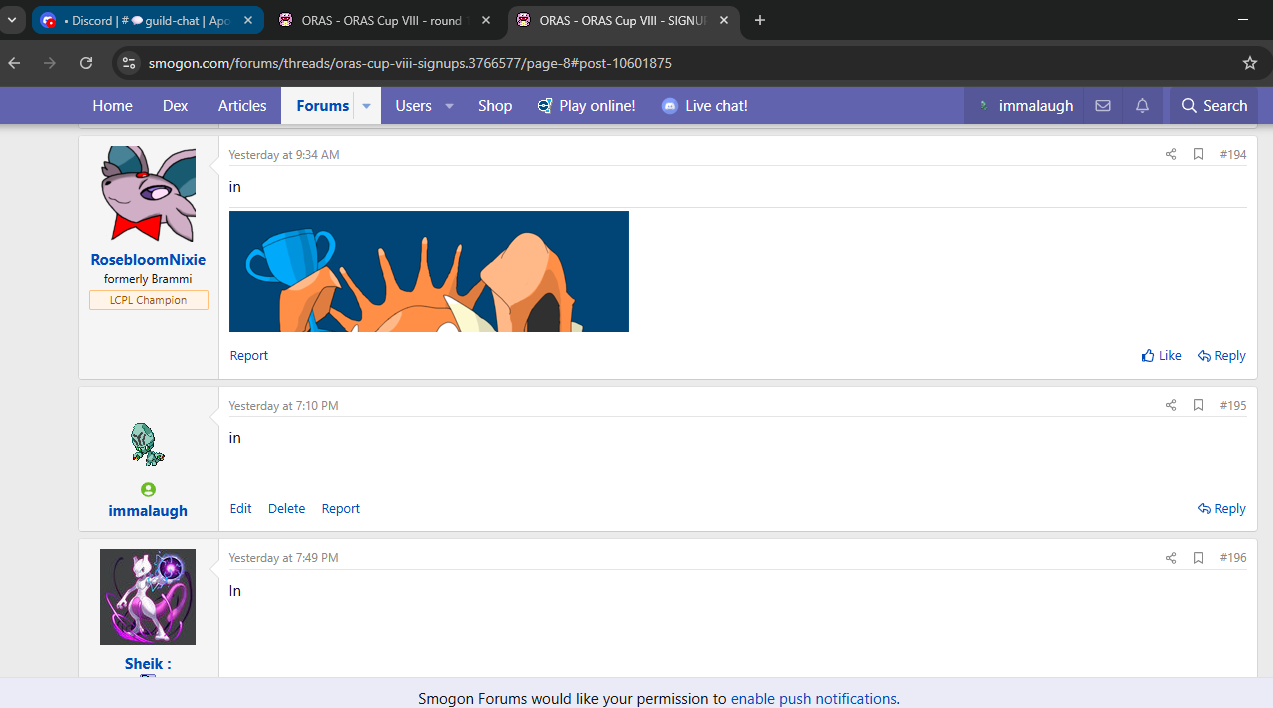The width and height of the screenshot is (1273, 708).
Task: Open post number #194 link
Action: tap(1233, 154)
